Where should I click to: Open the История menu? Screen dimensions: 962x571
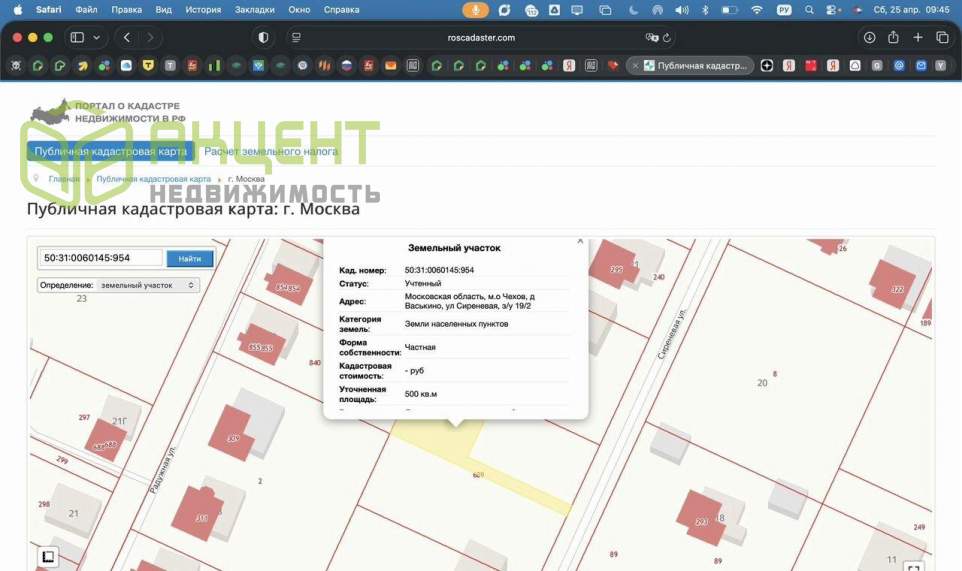203,9
